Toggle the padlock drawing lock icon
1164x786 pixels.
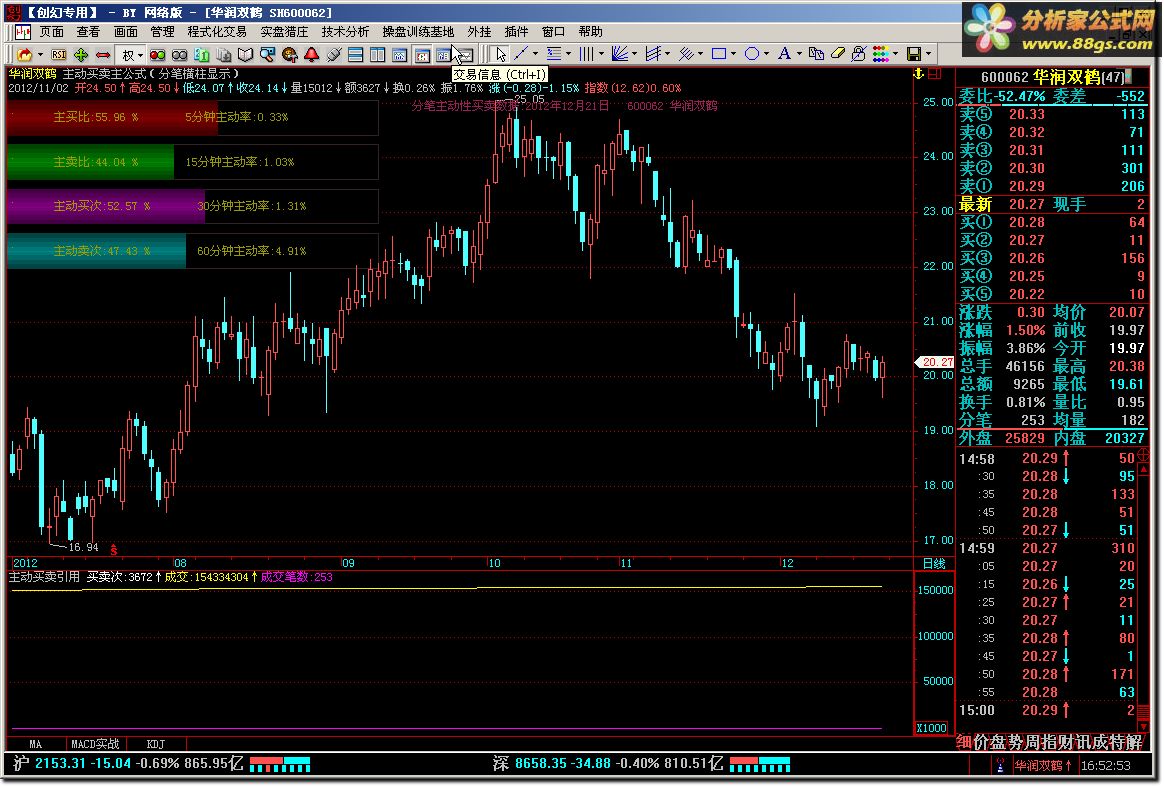859,54
